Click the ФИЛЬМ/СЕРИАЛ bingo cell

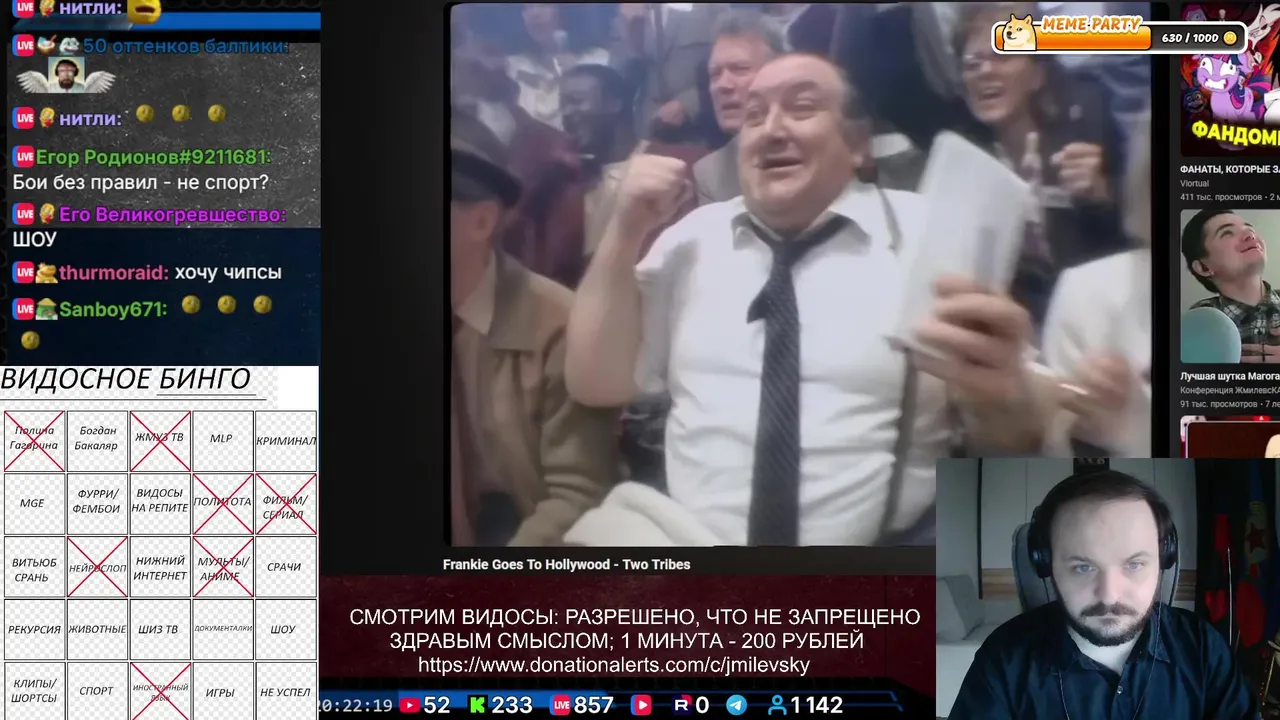point(286,503)
